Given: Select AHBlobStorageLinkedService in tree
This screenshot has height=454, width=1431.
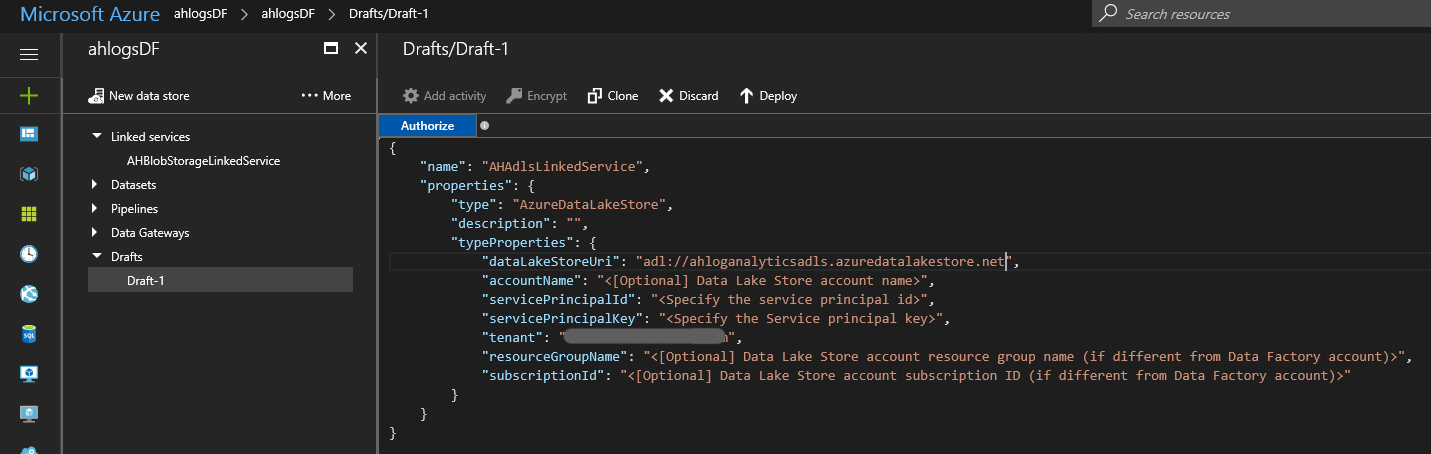Looking at the screenshot, I should pos(203,160).
